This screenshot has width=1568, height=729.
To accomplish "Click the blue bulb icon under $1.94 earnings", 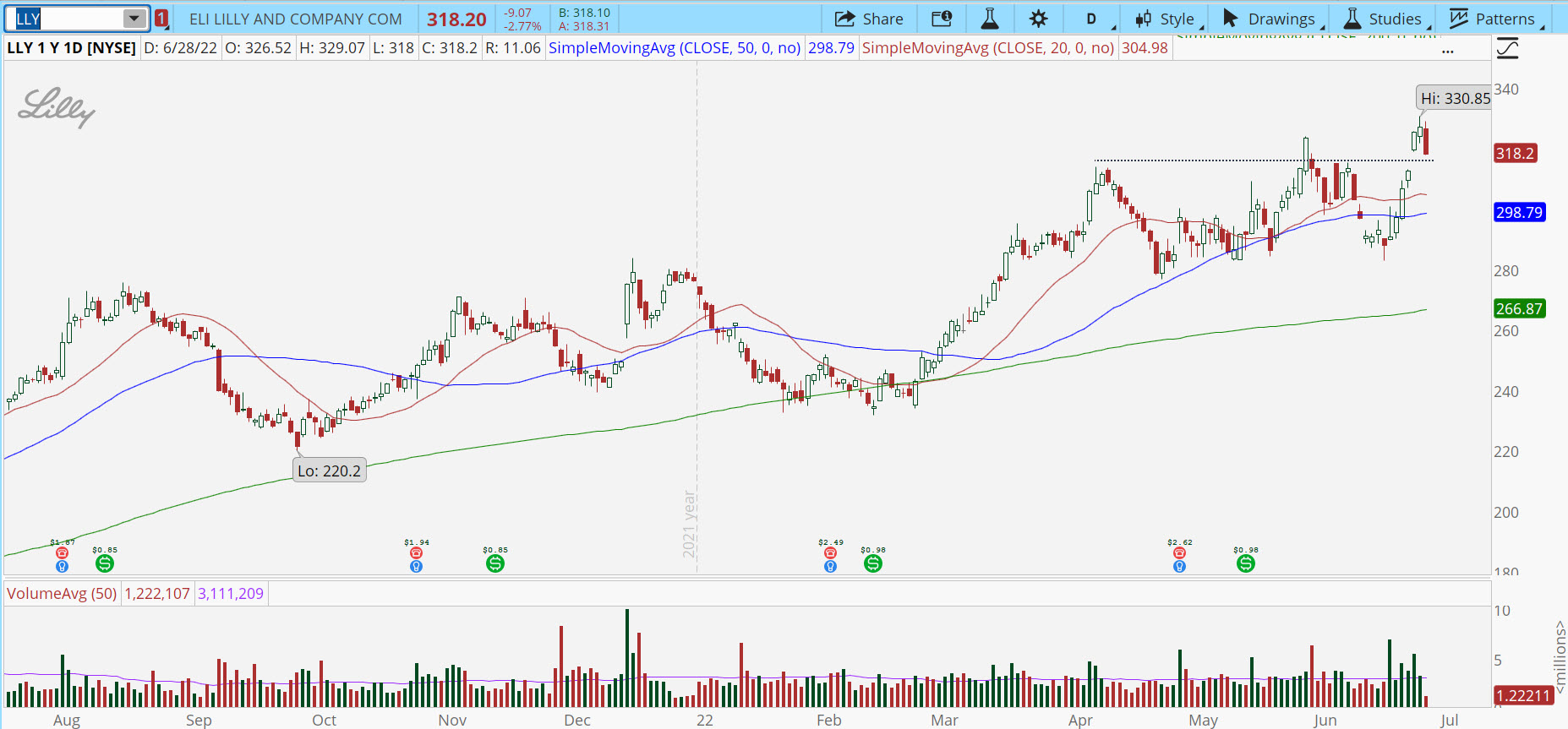I will 416,566.
